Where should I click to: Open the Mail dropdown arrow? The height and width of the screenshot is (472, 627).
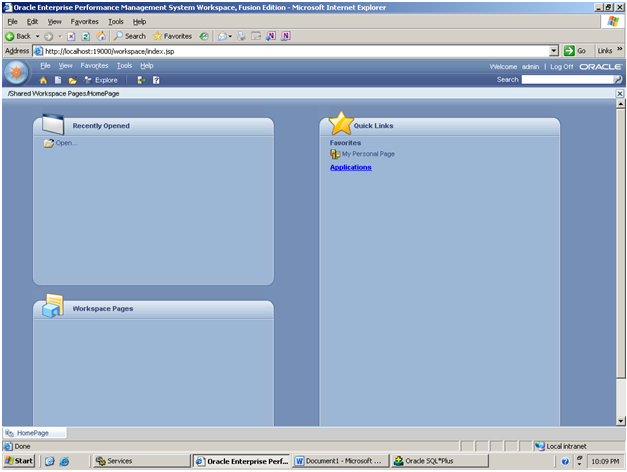230,36
